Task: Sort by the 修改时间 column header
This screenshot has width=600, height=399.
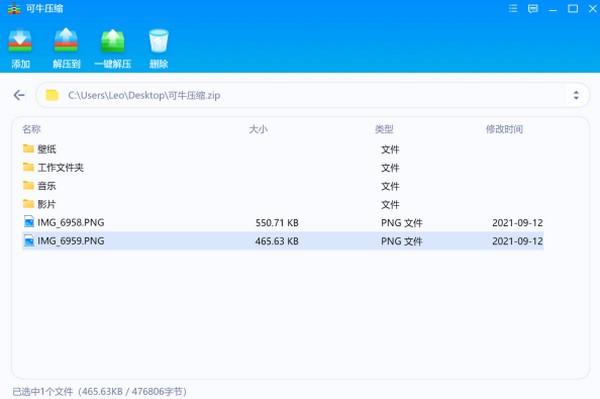Action: click(504, 129)
